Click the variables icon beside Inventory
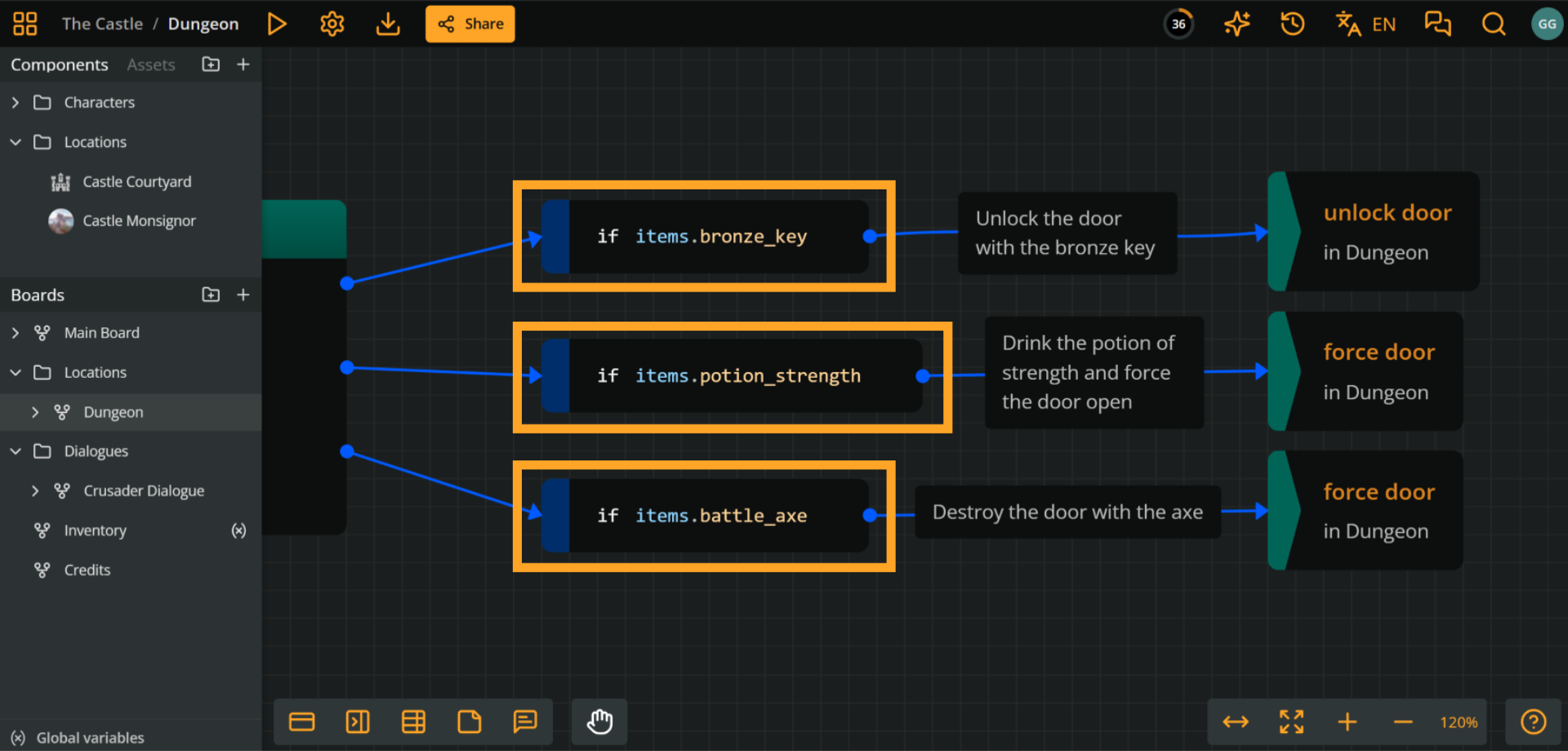The height and width of the screenshot is (751, 1568). (x=238, y=531)
